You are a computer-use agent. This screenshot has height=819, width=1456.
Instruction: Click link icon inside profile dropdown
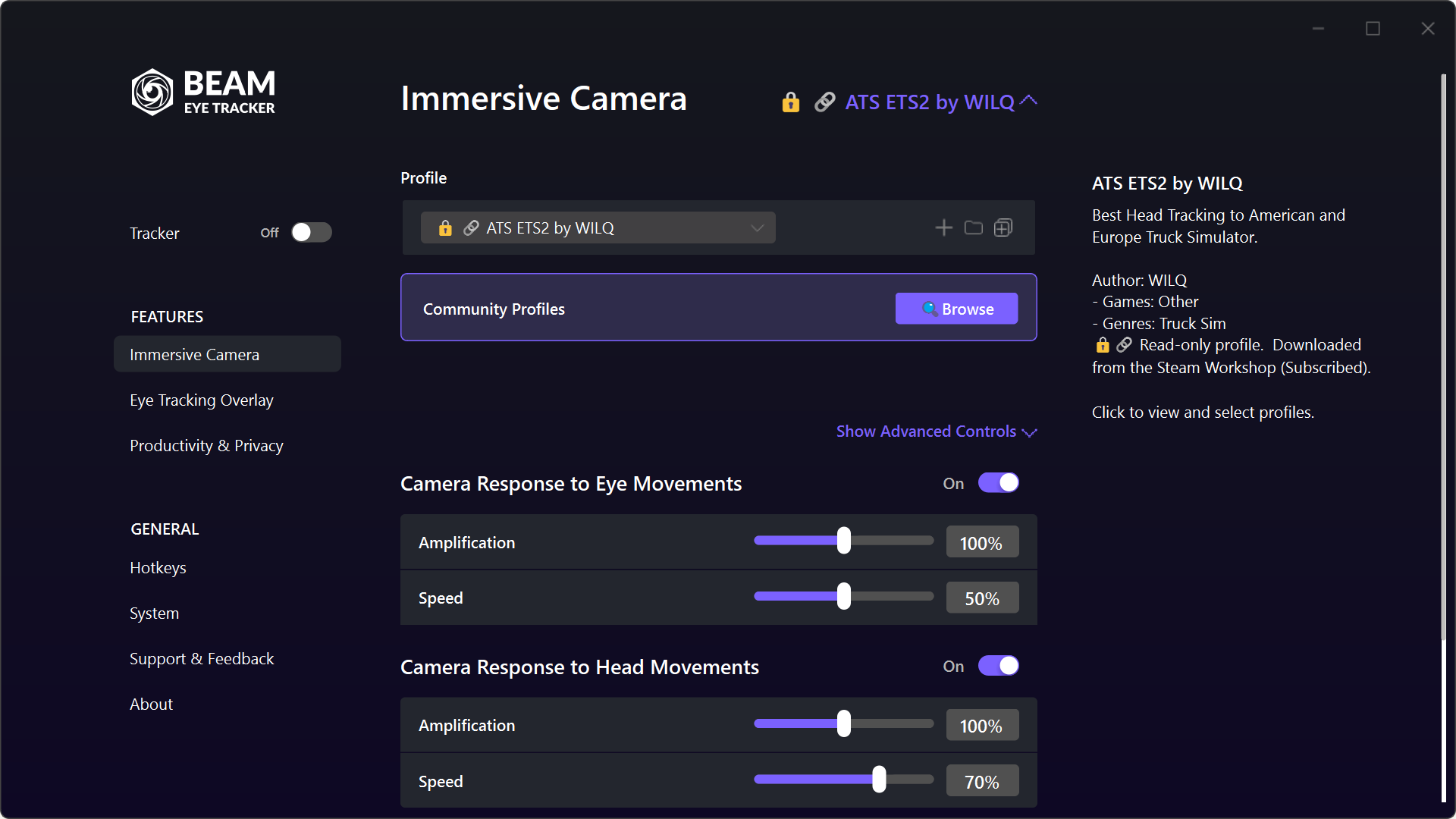point(471,227)
